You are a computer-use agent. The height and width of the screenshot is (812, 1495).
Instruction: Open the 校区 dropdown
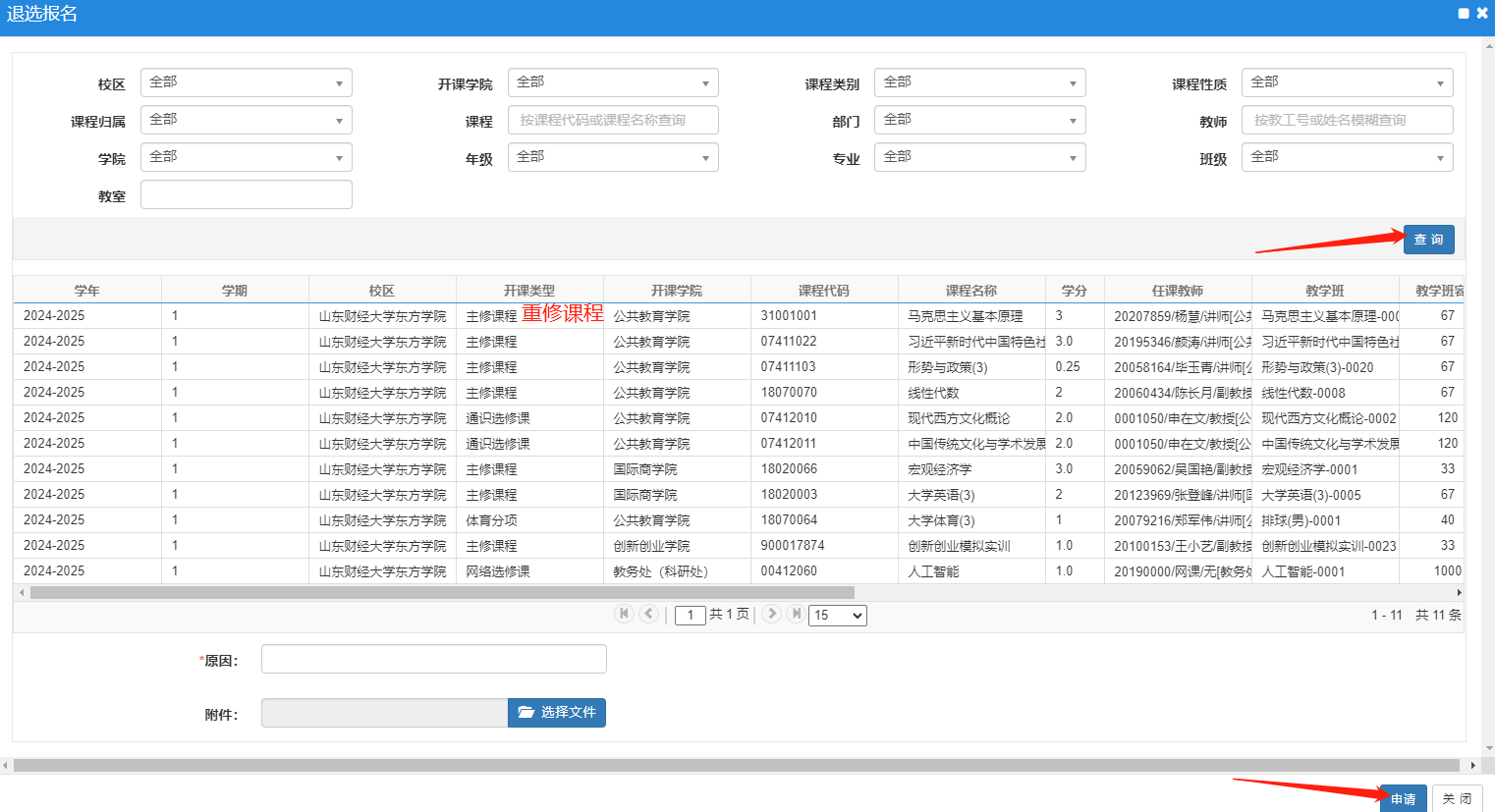point(246,82)
